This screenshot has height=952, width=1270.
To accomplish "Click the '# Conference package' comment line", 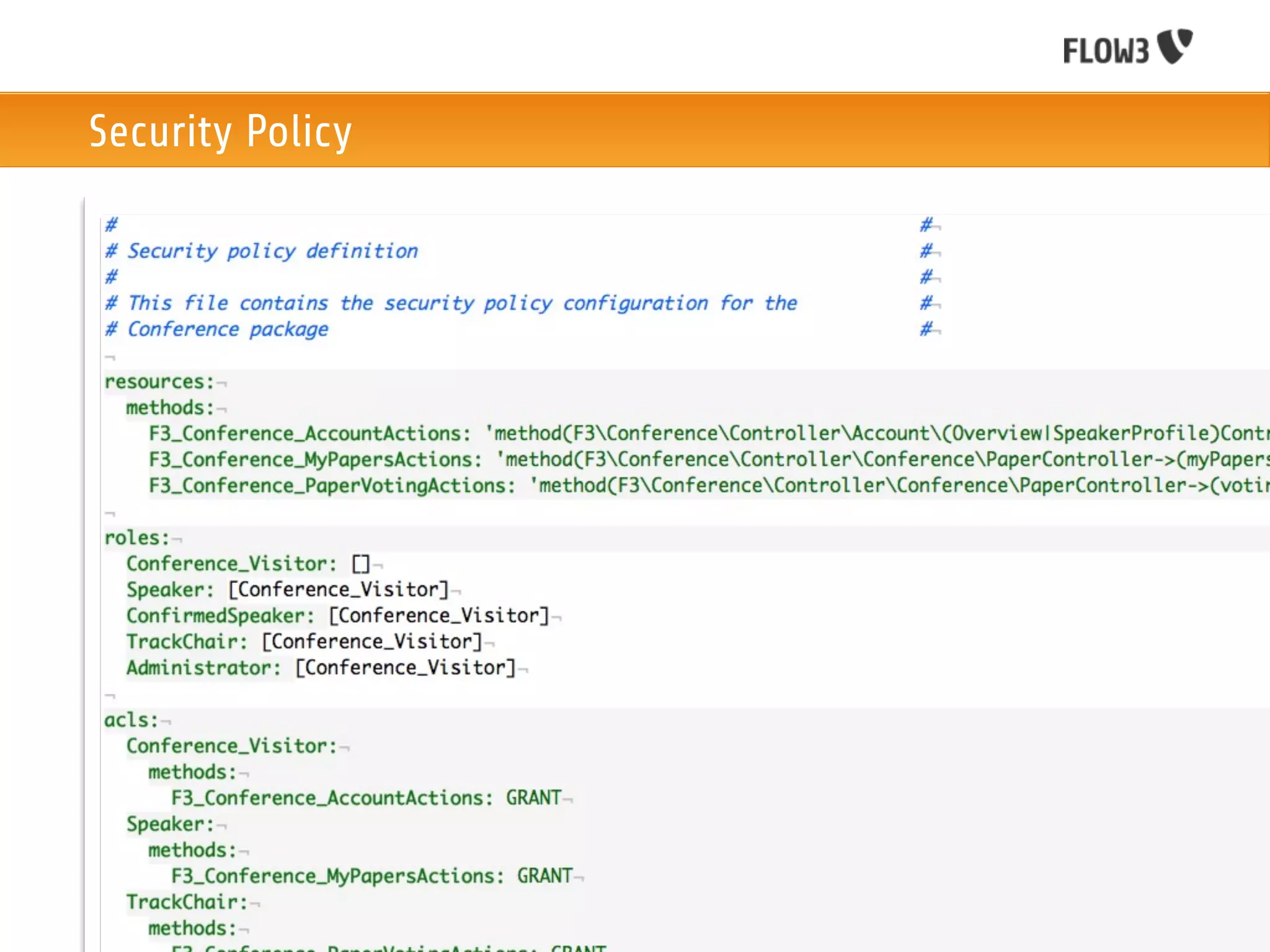I will point(216,330).
